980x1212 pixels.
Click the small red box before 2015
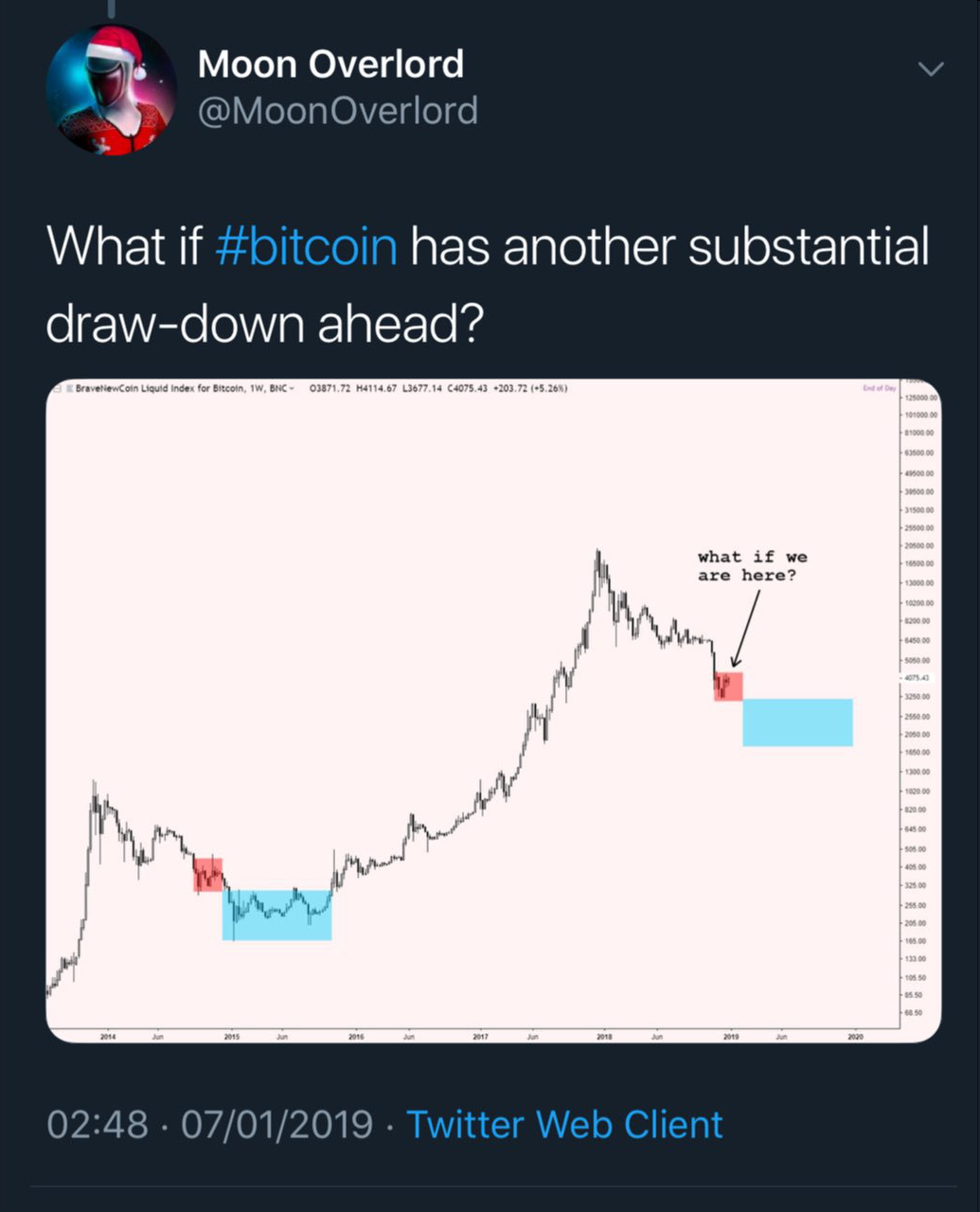coord(208,875)
